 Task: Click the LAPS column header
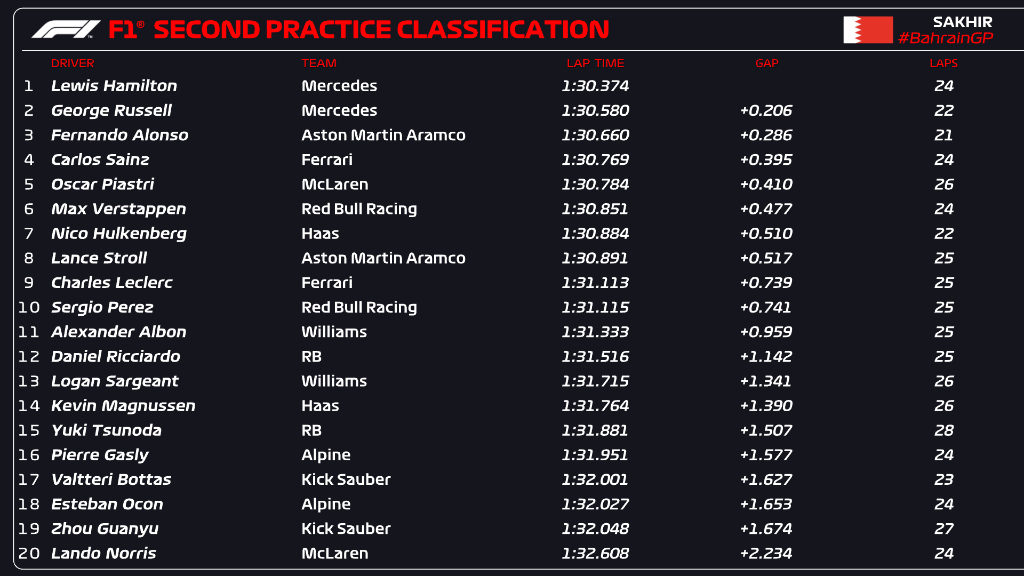tap(943, 63)
